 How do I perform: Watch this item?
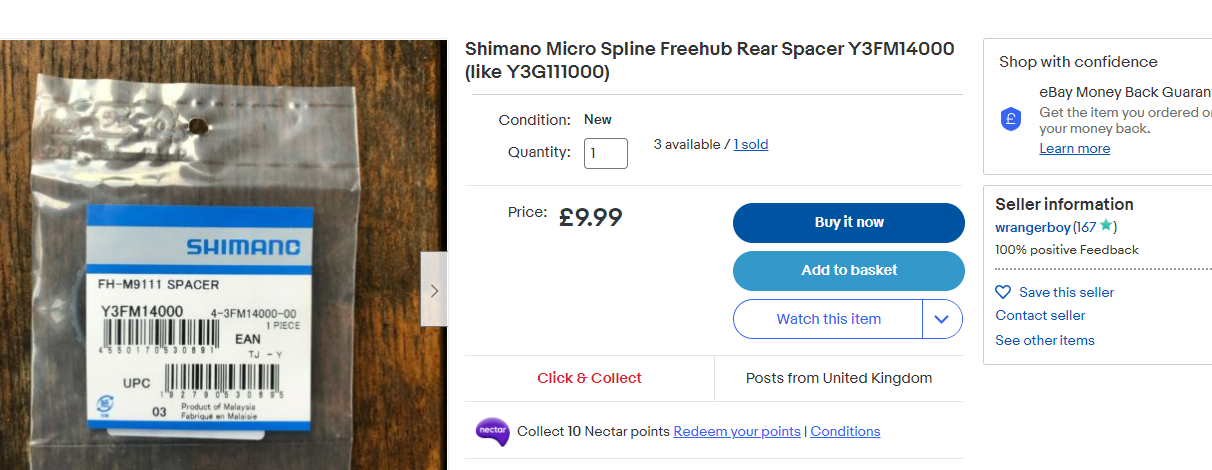click(828, 319)
